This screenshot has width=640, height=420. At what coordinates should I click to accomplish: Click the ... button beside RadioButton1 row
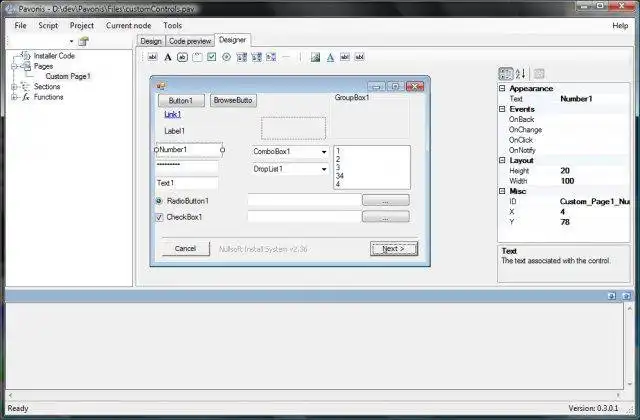point(386,200)
